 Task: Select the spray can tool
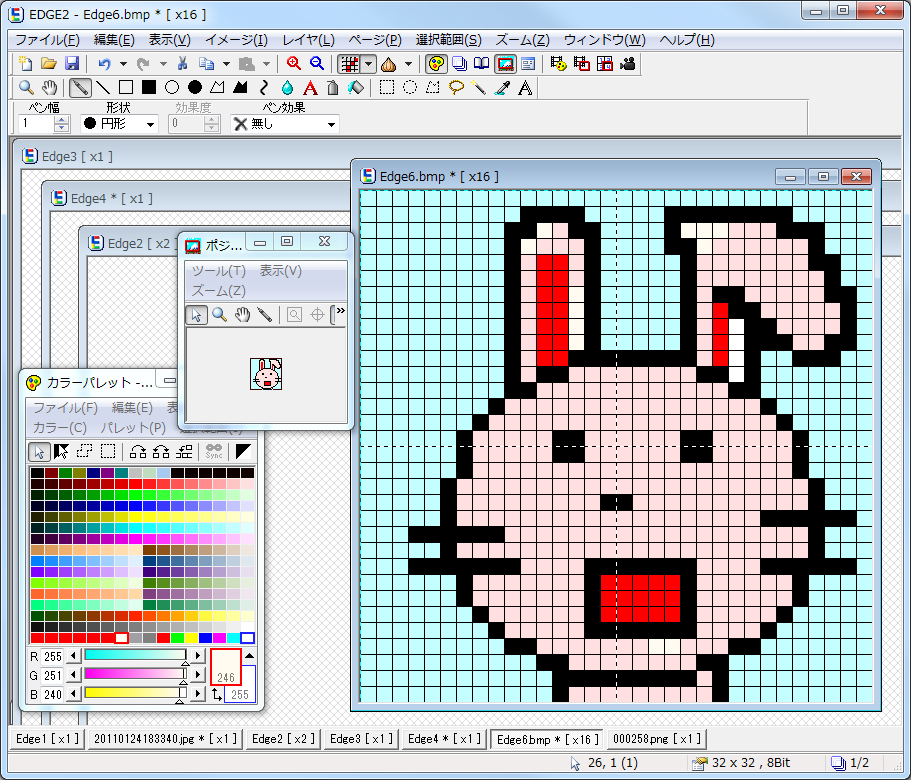click(x=333, y=88)
